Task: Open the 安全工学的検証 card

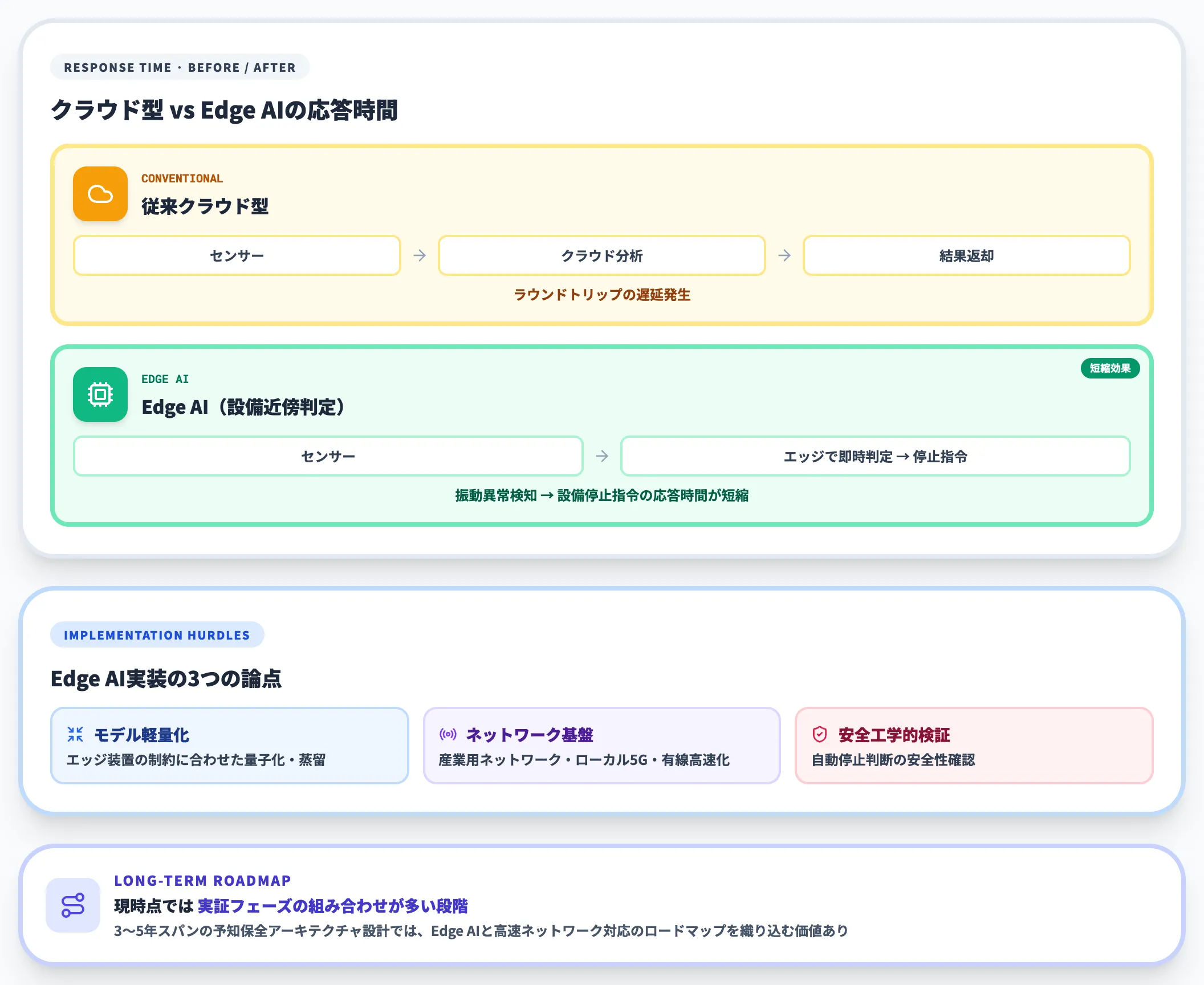Action: [x=974, y=746]
